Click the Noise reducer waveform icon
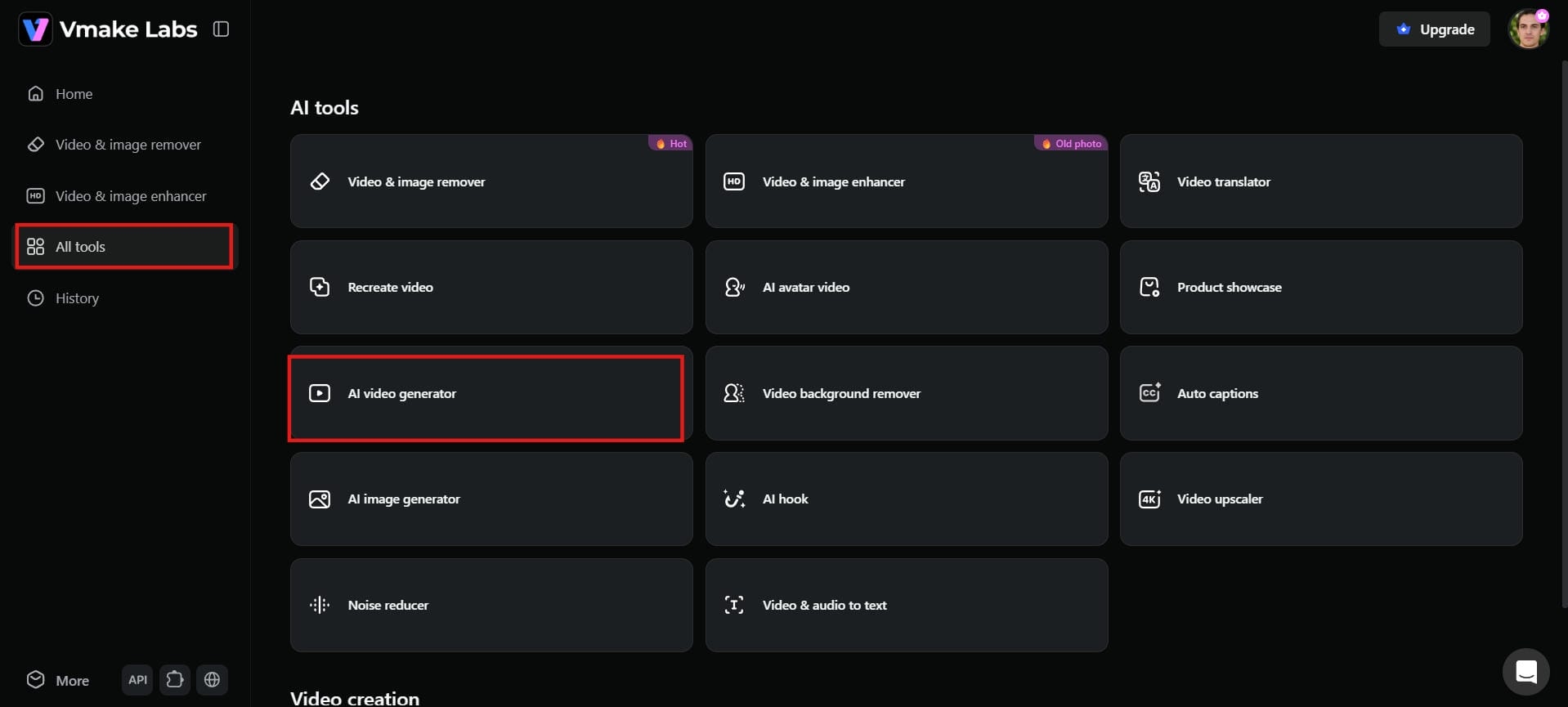The image size is (1568, 707). pyautogui.click(x=320, y=605)
